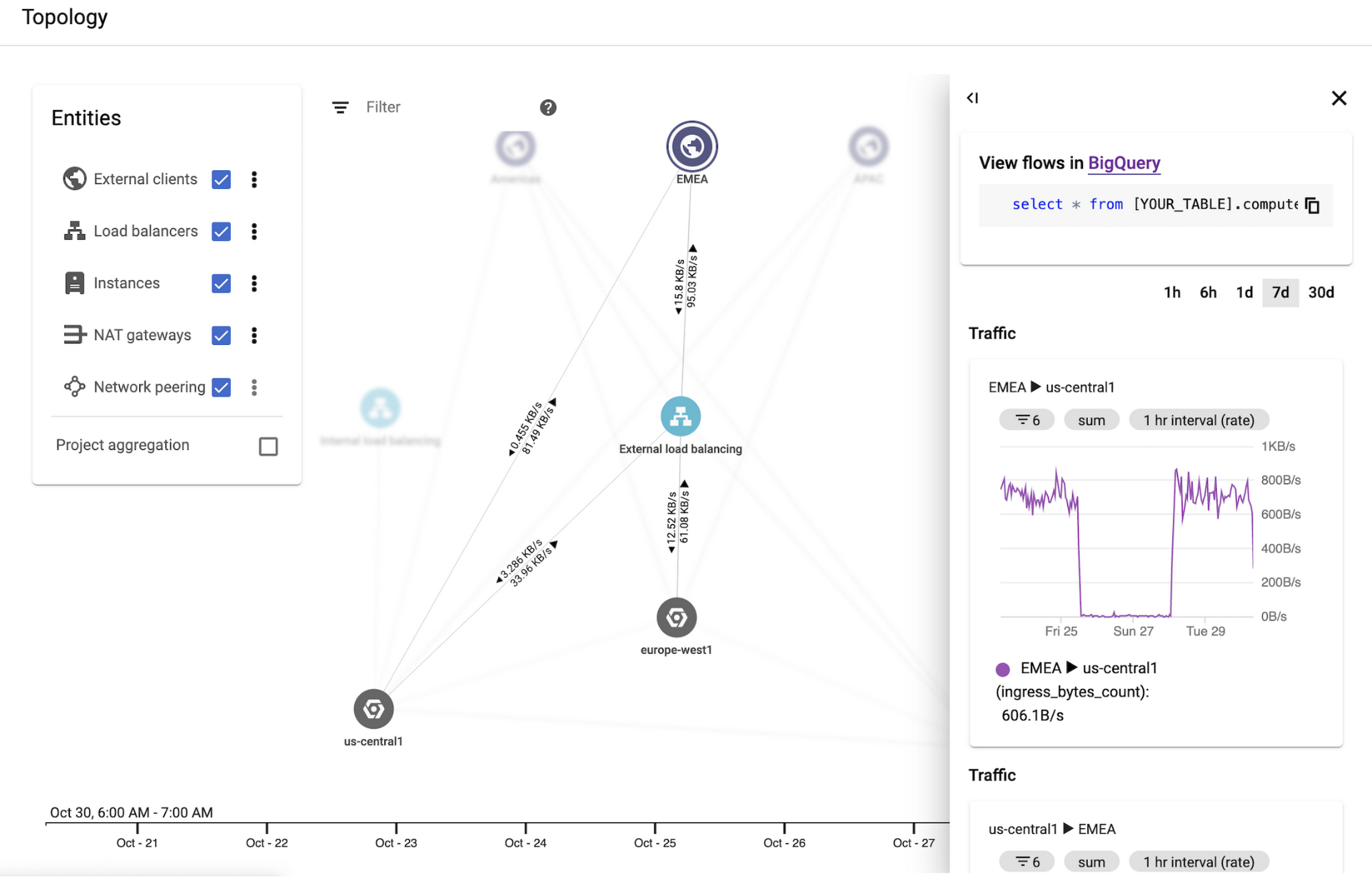1372x877 pixels.
Task: Open BigQuery link for flow data
Action: tap(1123, 161)
